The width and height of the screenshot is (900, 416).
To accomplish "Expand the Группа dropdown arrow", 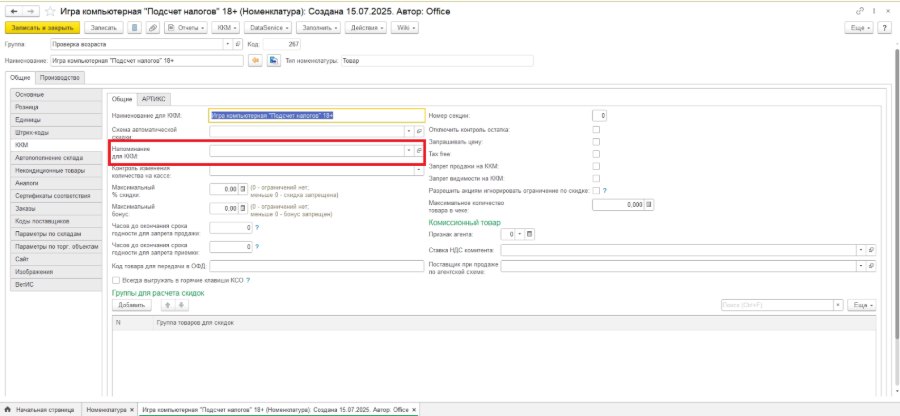I will coord(229,44).
